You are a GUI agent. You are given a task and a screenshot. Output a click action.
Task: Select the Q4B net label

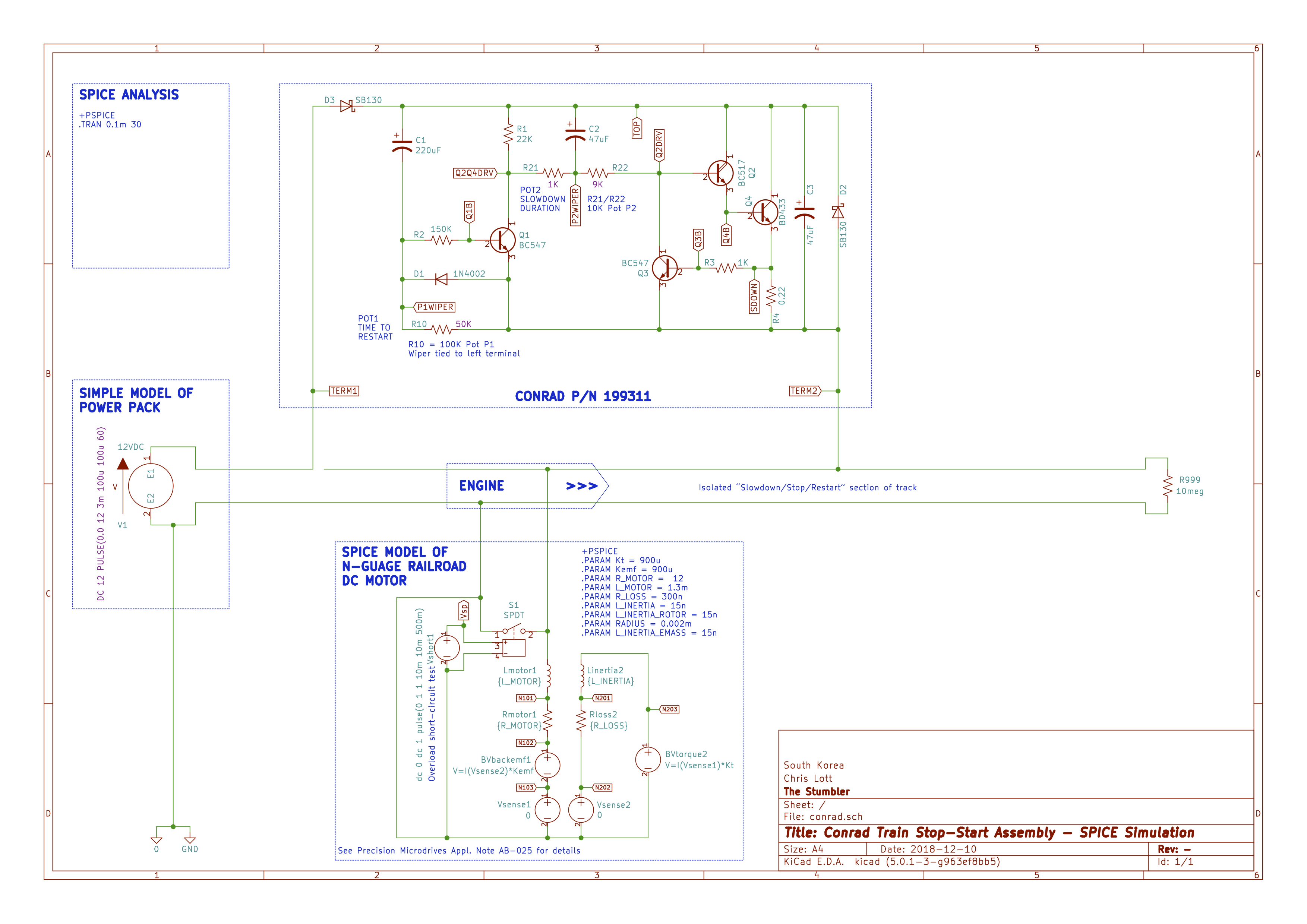726,234
